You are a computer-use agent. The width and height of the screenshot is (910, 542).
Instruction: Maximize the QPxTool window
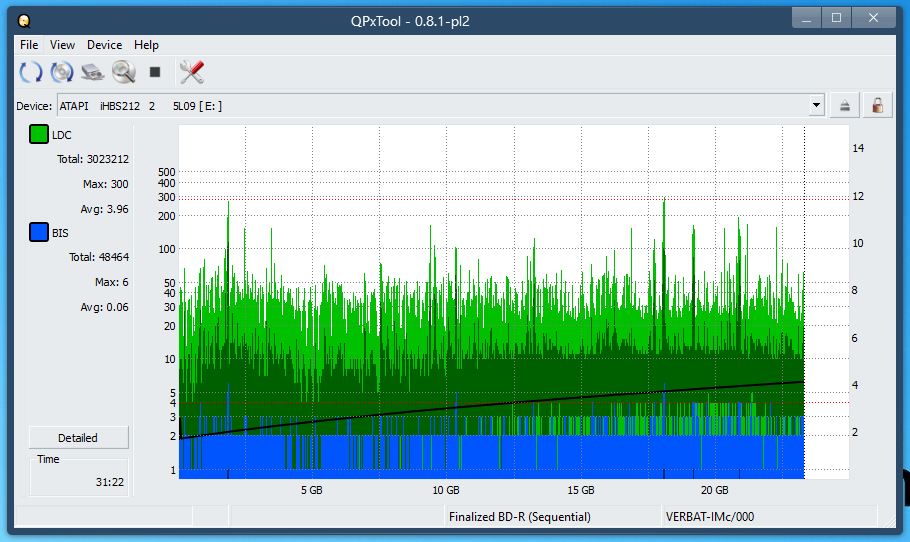coord(836,18)
